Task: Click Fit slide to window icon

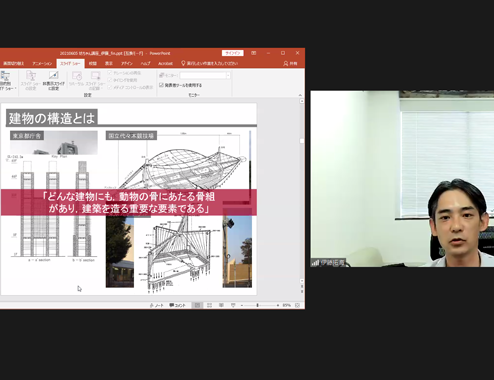Action: point(297,305)
